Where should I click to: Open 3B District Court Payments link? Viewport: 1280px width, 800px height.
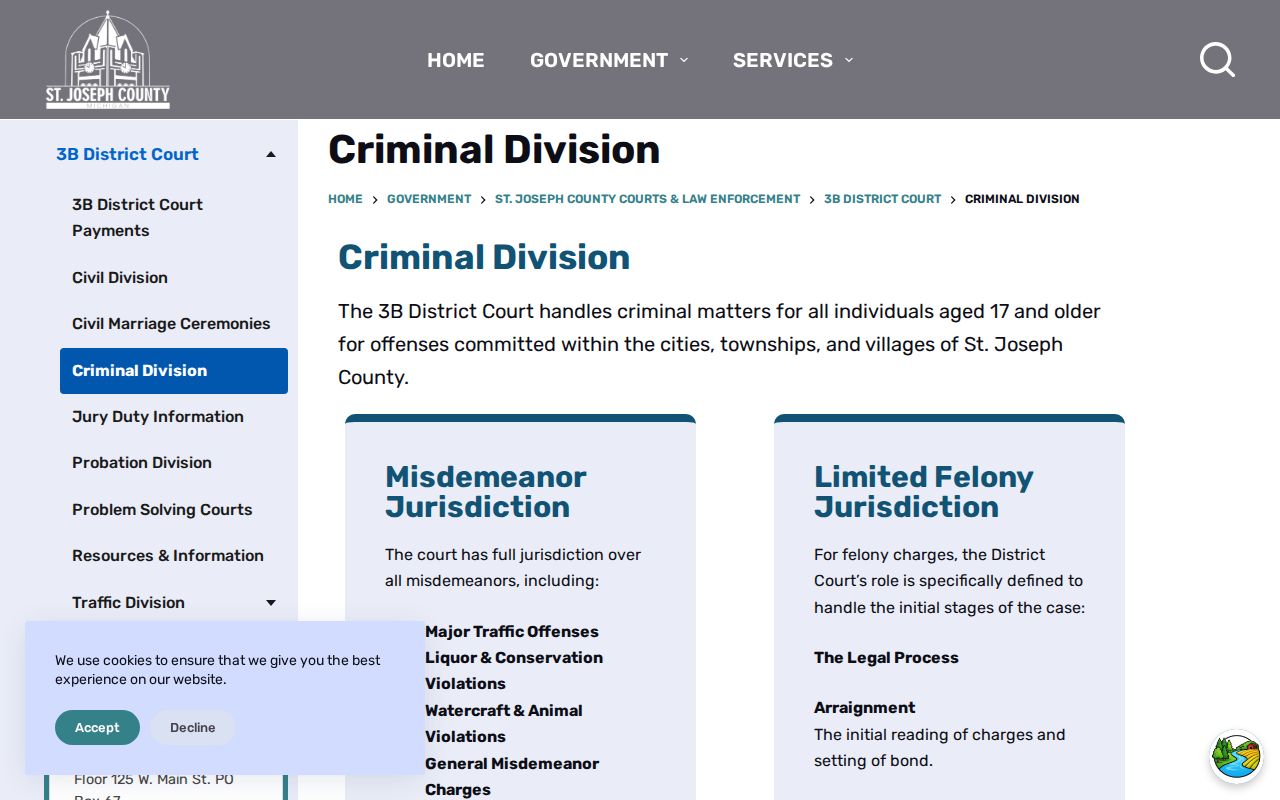tap(137, 217)
